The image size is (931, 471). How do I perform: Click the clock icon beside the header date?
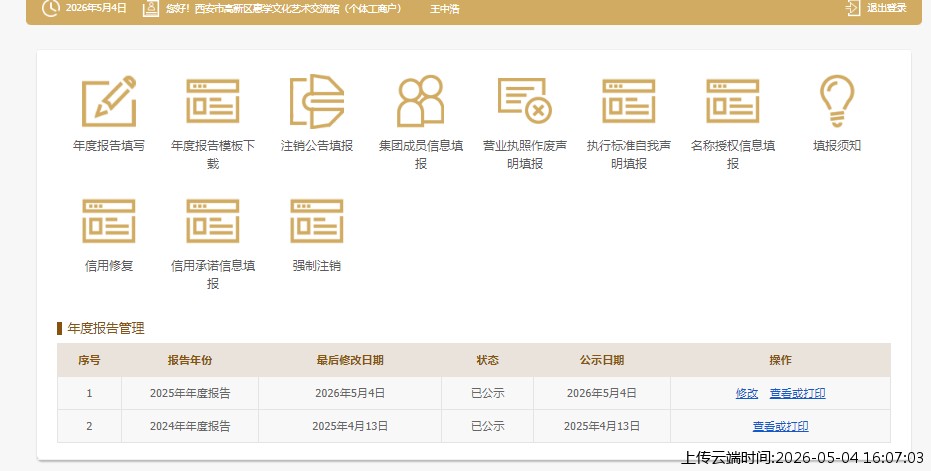point(50,8)
